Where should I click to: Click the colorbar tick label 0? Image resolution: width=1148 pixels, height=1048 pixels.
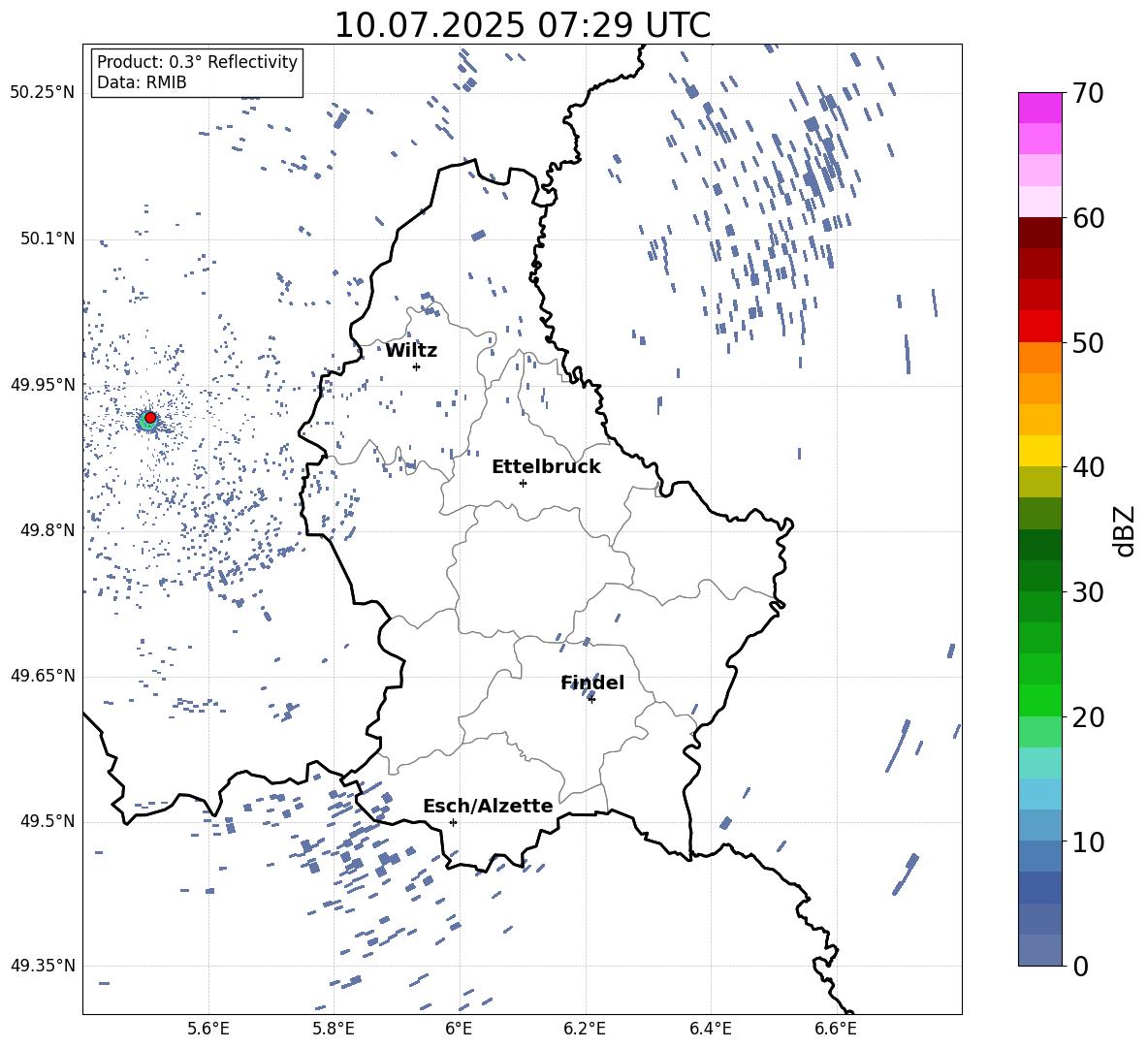pyautogui.click(x=1080, y=967)
